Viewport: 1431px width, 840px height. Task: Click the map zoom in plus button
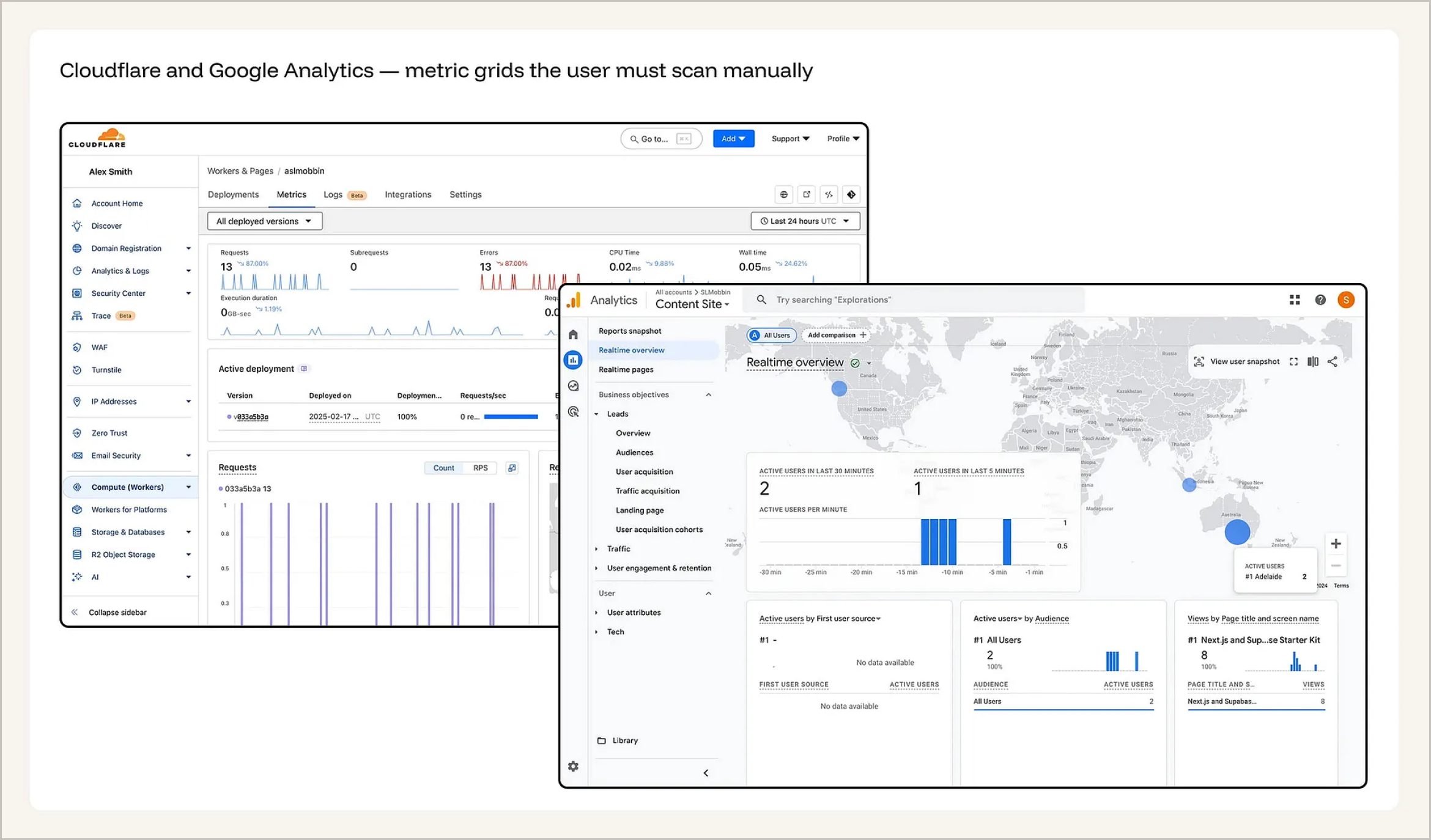pyautogui.click(x=1336, y=543)
